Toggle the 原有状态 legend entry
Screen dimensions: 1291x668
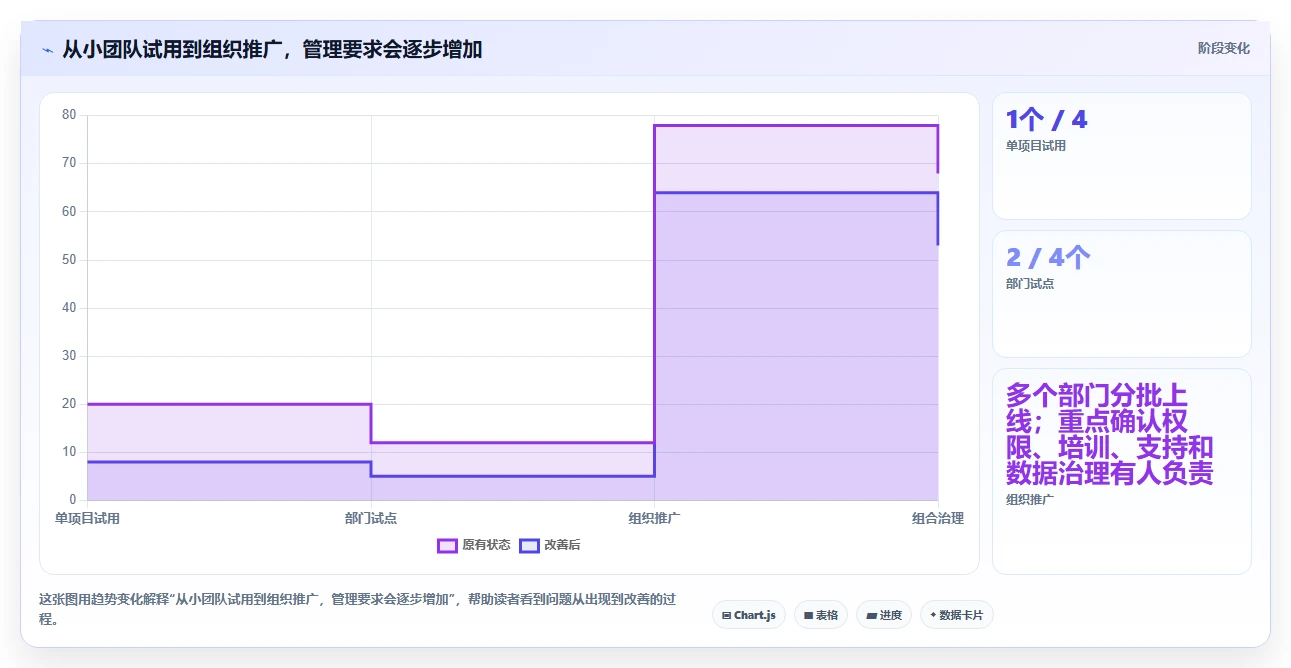point(474,545)
